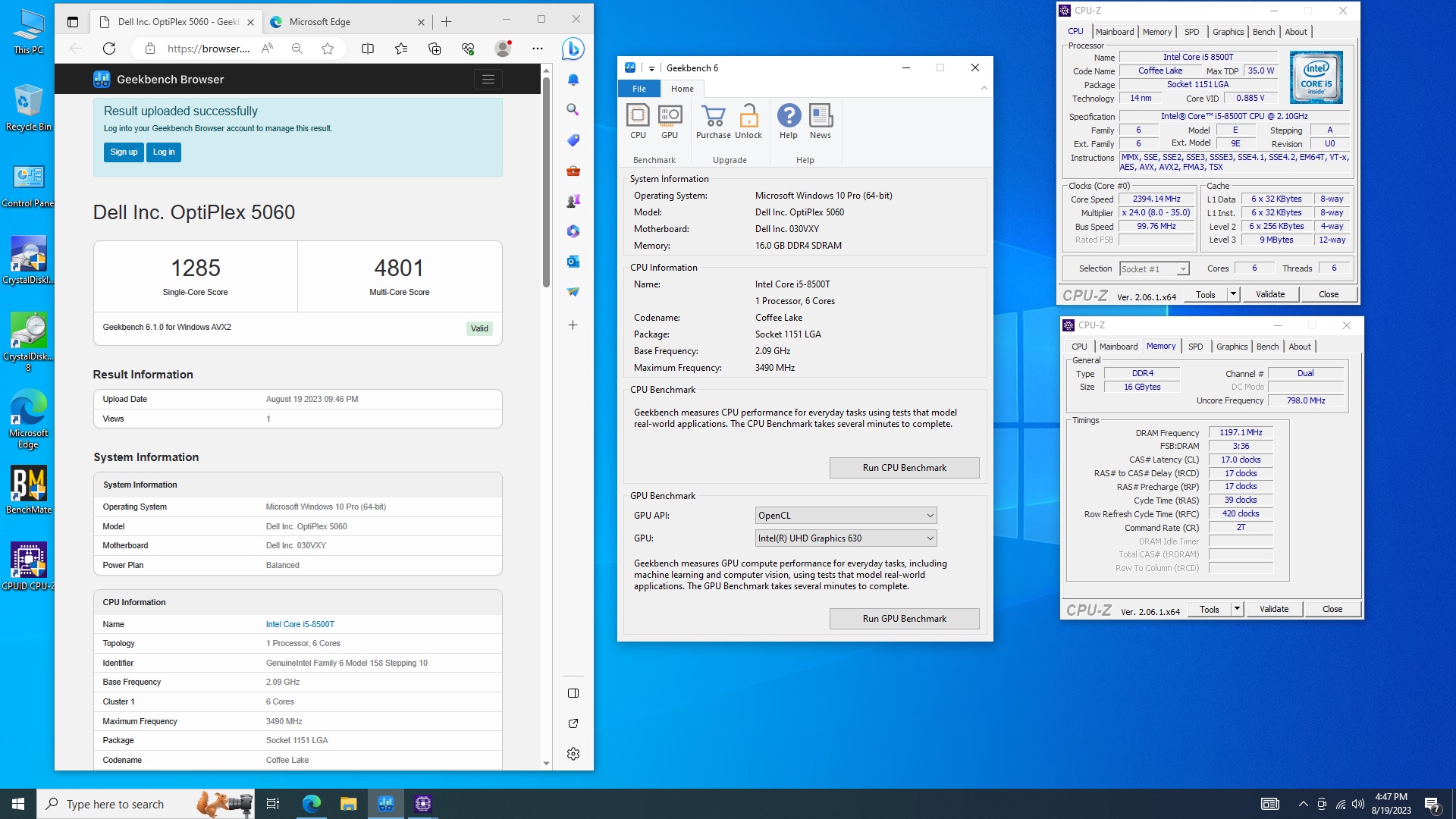Viewport: 1456px width, 819px height.
Task: Open Task View on the taskbar
Action: pos(273,804)
